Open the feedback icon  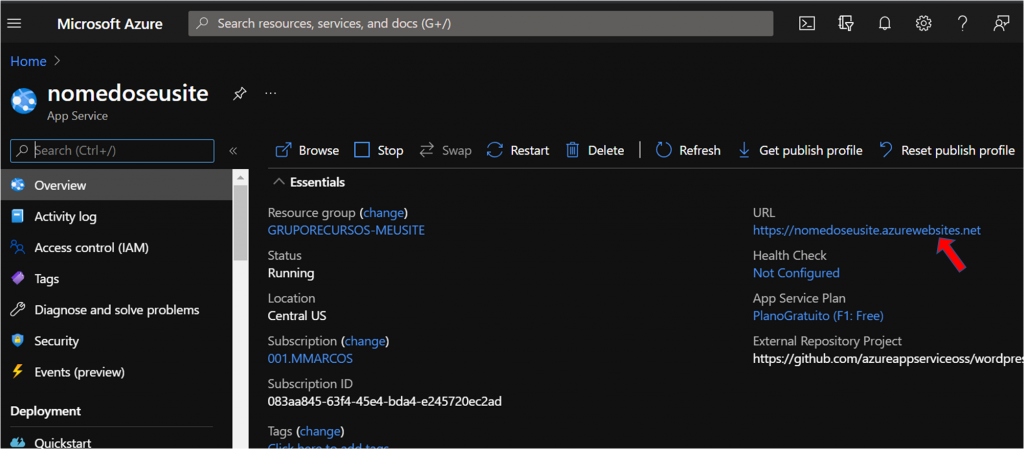coord(1000,23)
